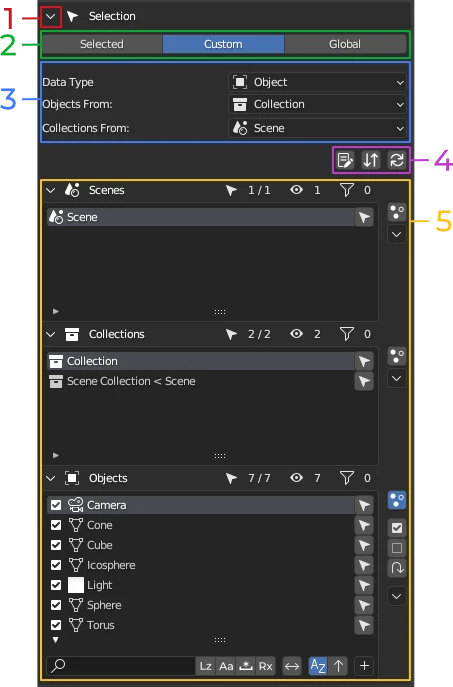Screen dimensions: 453x687
Task: Open the Data Type Object dropdown
Action: point(318,82)
